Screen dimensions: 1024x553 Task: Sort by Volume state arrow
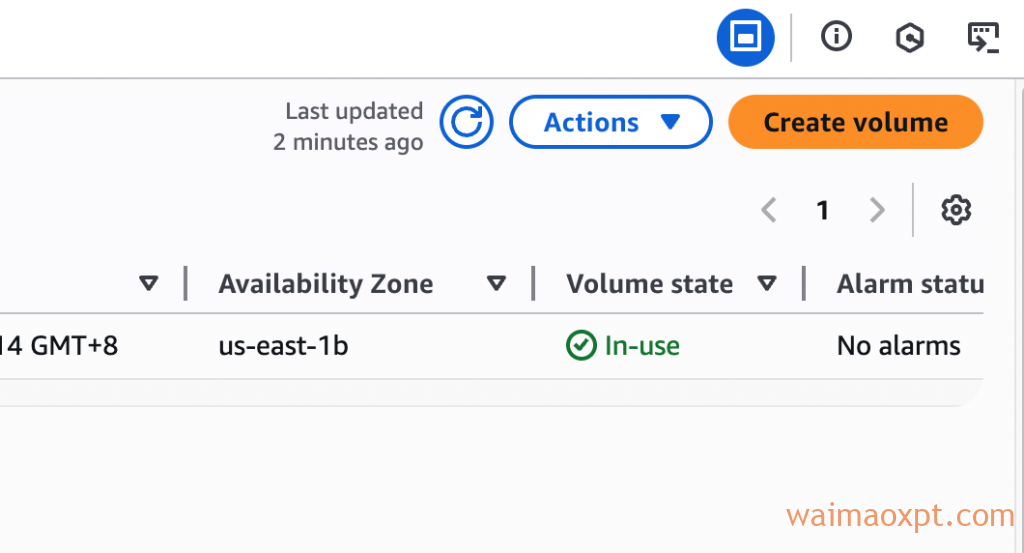tap(767, 283)
